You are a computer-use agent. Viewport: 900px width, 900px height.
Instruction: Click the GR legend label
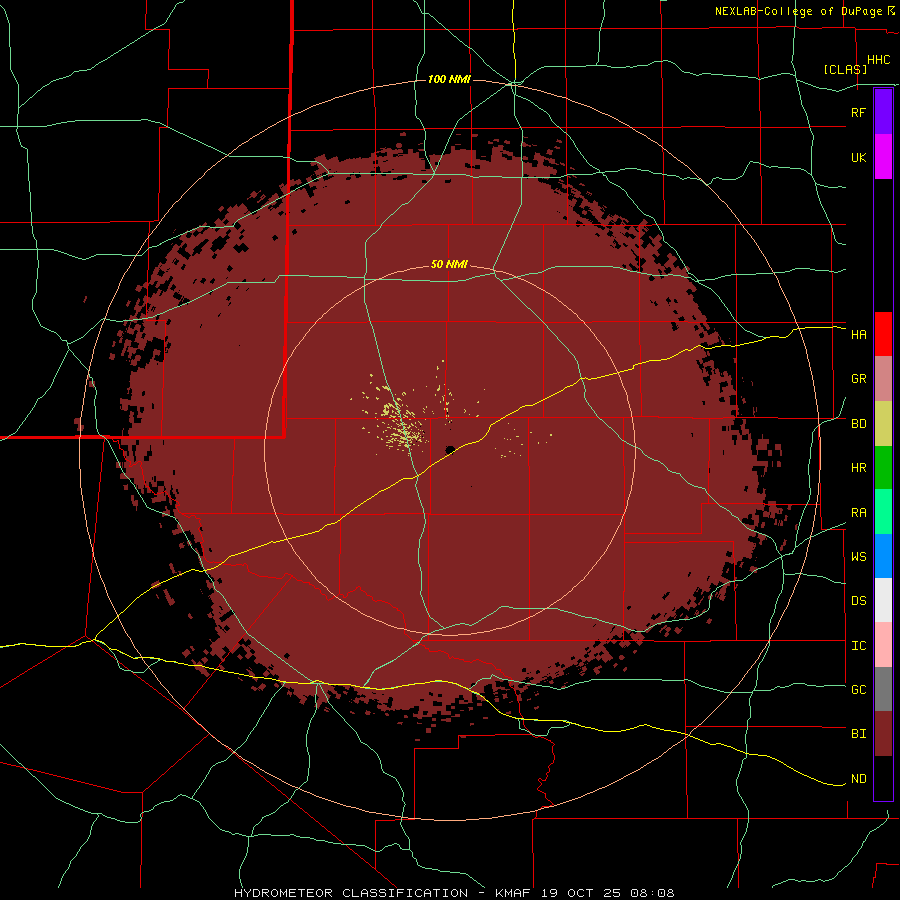[858, 379]
